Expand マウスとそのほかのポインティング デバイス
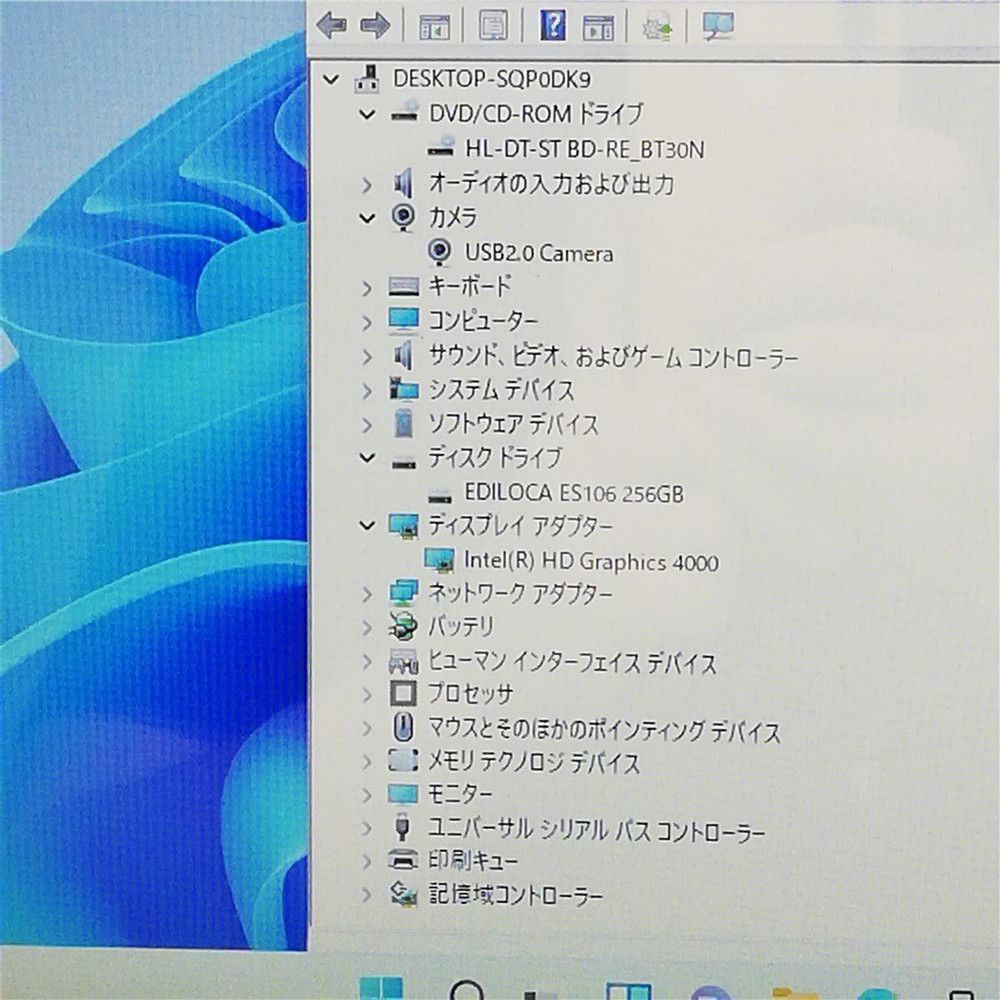Viewport: 1000px width, 1000px height. point(367,728)
